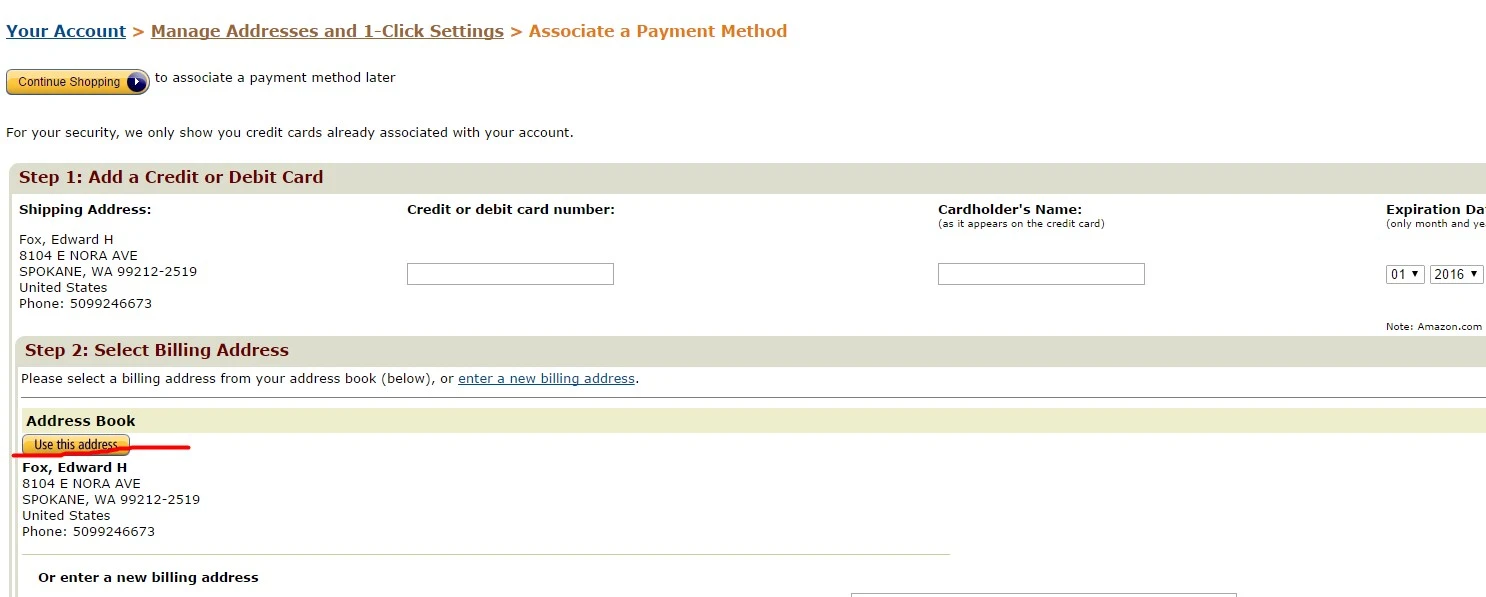Select the bold Fox, Edward H name in Address Book
This screenshot has height=597, width=1486.
click(x=75, y=468)
